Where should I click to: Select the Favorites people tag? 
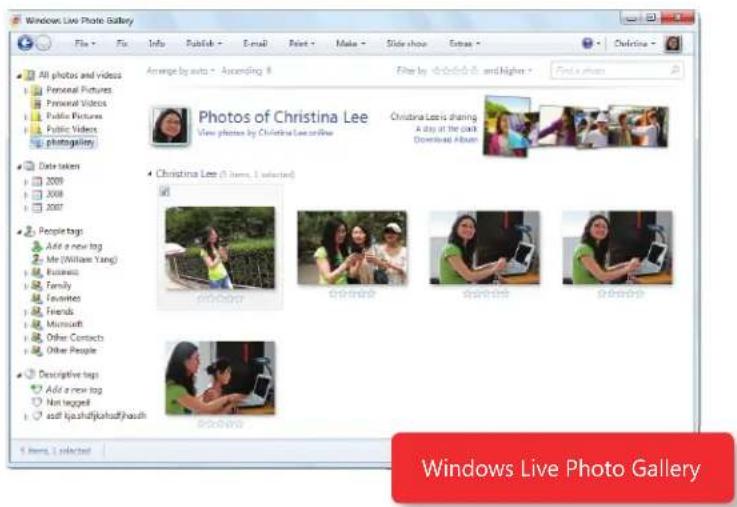coord(63,298)
